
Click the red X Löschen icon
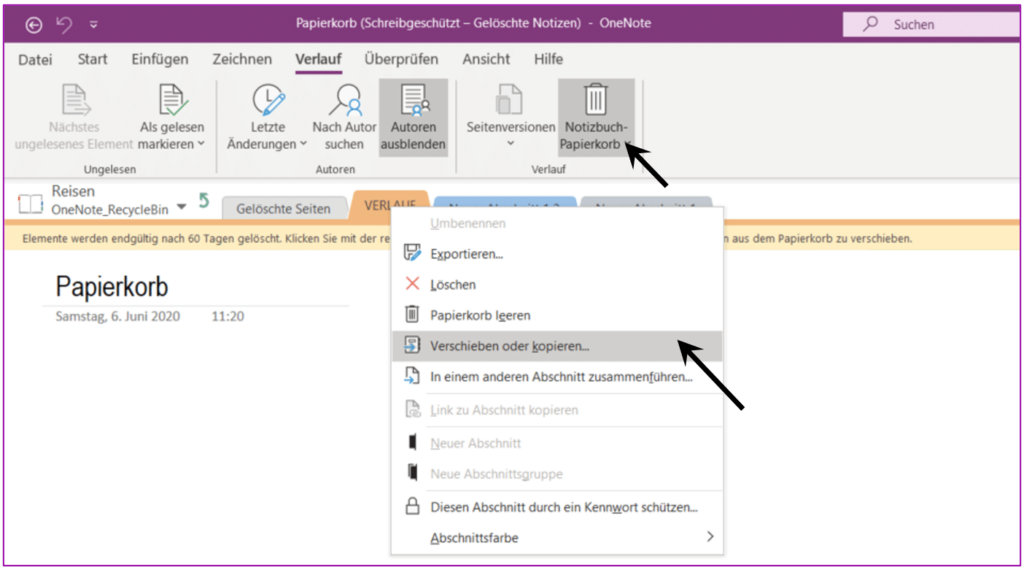tap(412, 284)
